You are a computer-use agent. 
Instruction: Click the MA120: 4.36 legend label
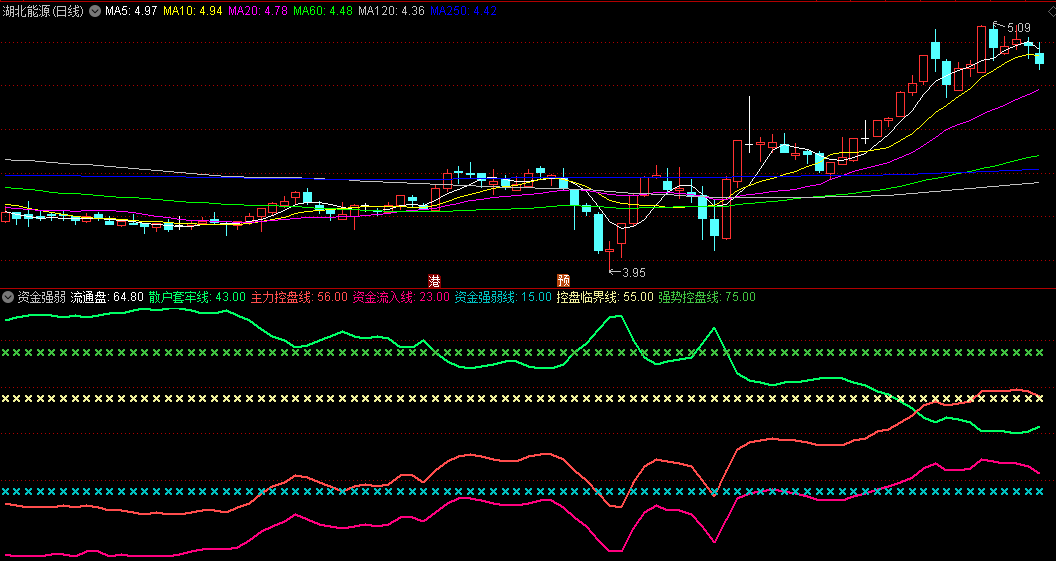[391, 11]
